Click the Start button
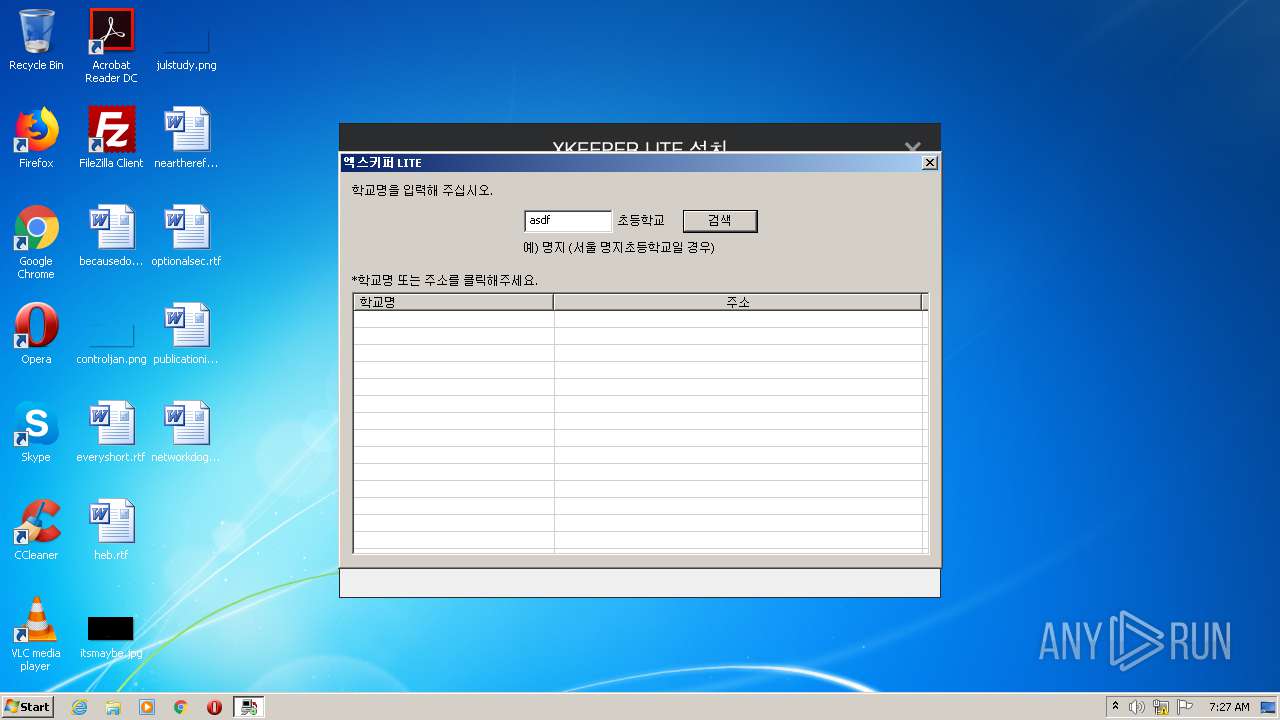Screen dimensions: 1280x720 (x=27, y=707)
